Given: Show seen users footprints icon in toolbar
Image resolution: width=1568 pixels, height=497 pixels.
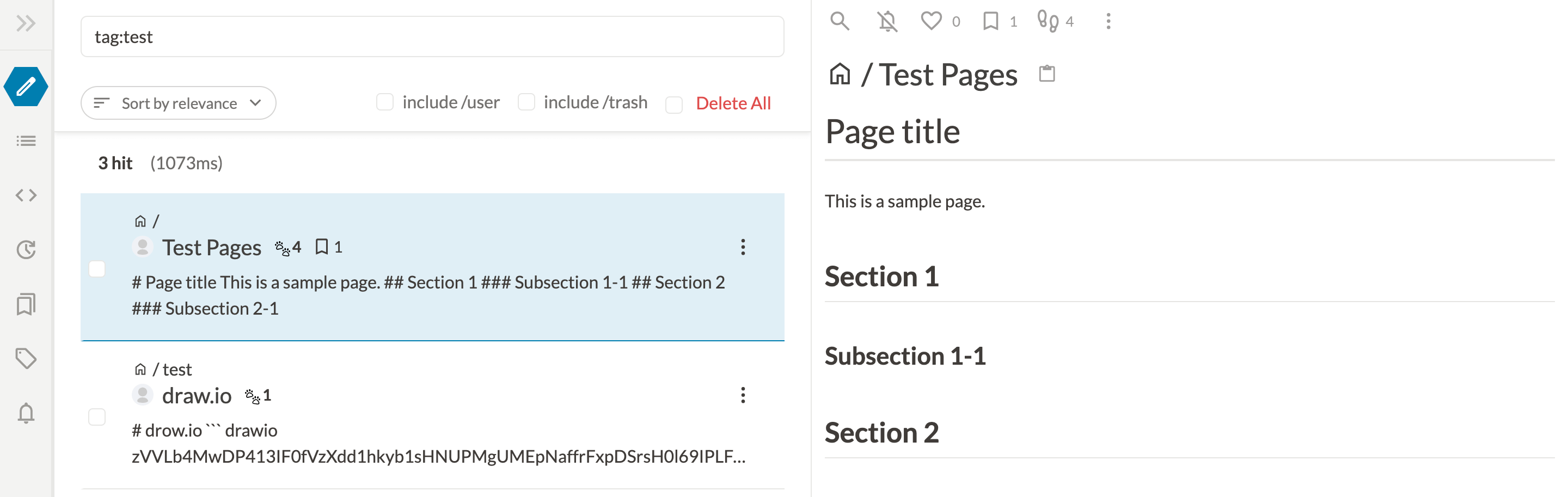Looking at the screenshot, I should pyautogui.click(x=1048, y=21).
